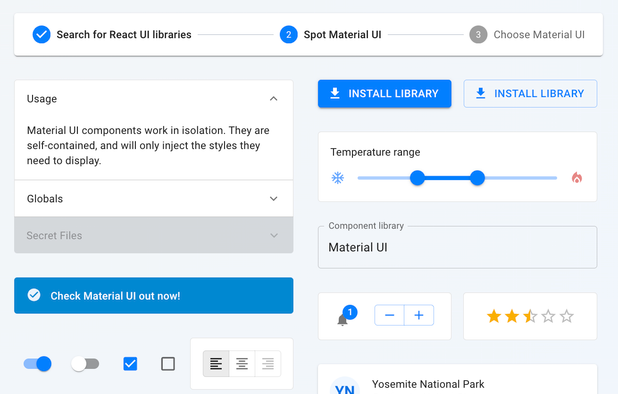The image size is (618, 394).
Task: Click the outlined Install Library button
Action: (x=531, y=93)
